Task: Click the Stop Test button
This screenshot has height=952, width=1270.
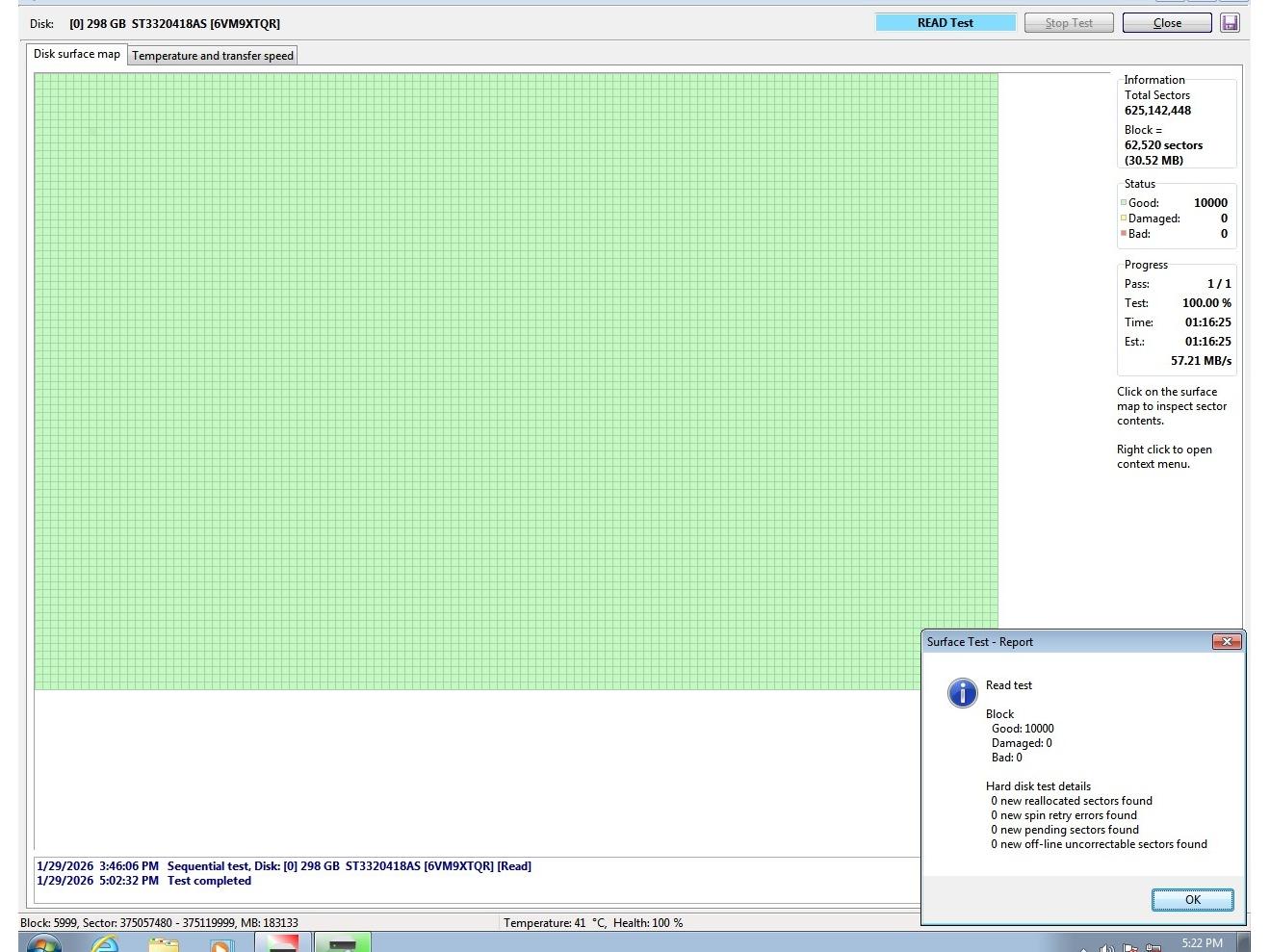Action: pos(1068,23)
